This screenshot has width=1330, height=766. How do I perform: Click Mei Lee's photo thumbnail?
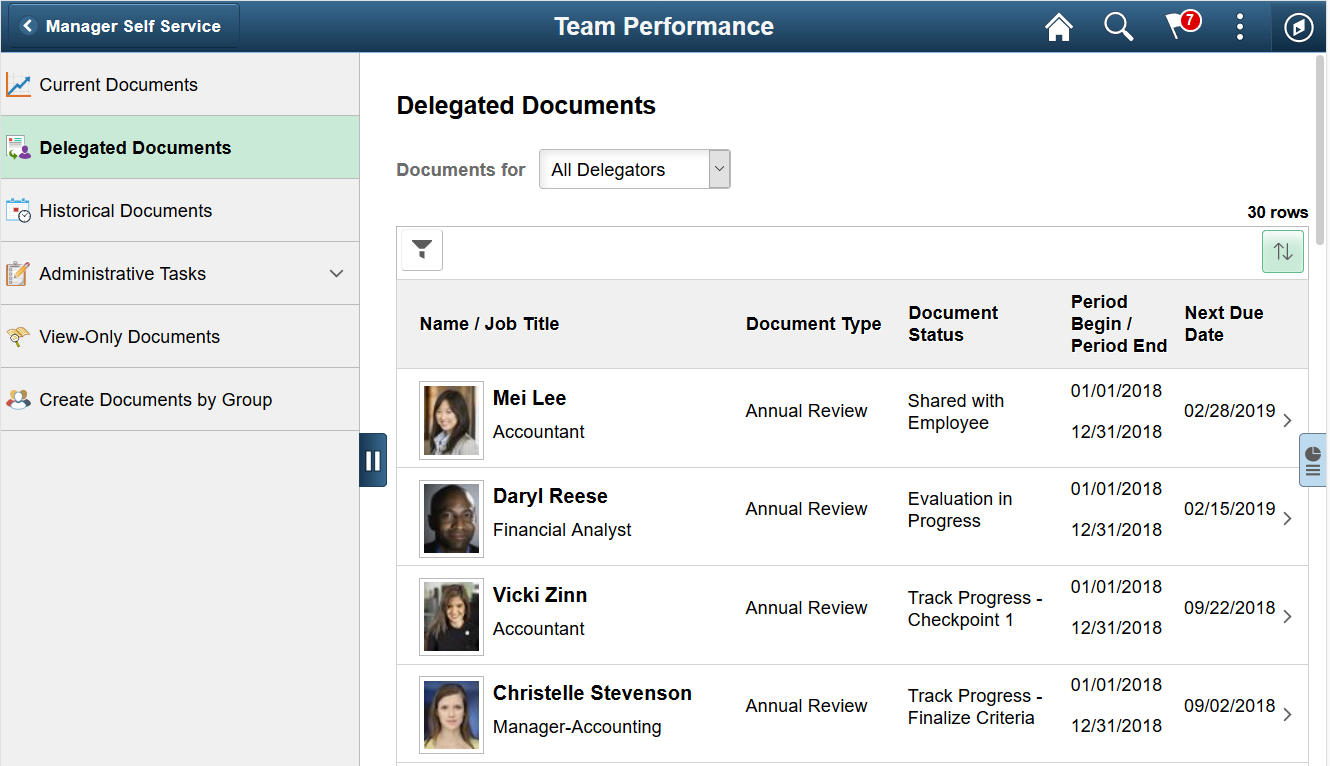tap(452, 420)
